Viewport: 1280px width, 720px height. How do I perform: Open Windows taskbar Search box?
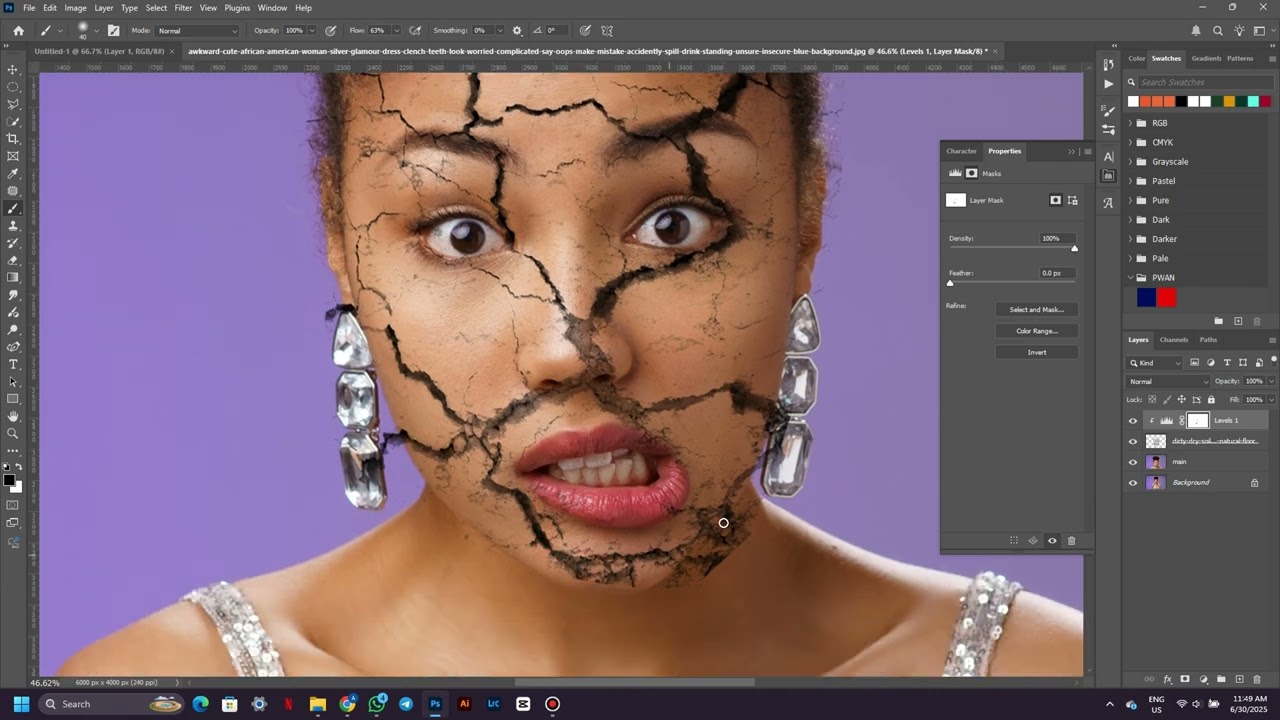[112, 704]
